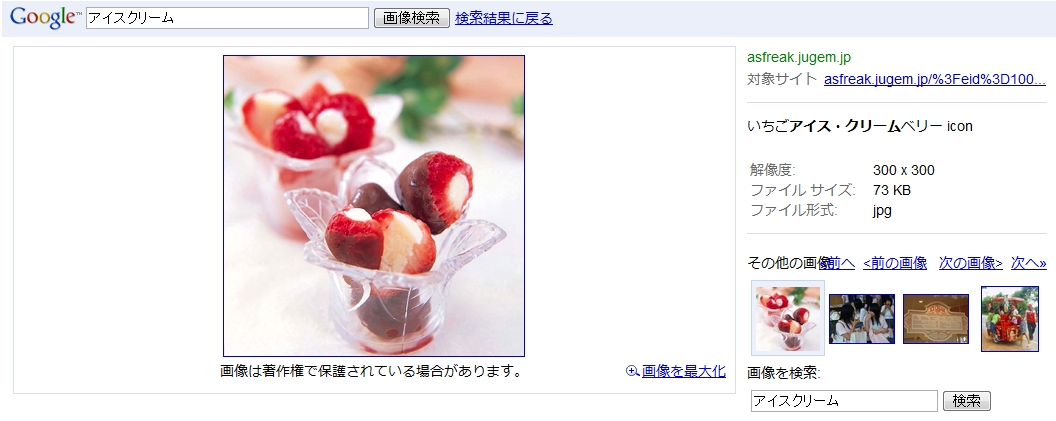This screenshot has width=1056, height=421.
Task: Click the lower 画像を検索 input field
Action: click(844, 401)
